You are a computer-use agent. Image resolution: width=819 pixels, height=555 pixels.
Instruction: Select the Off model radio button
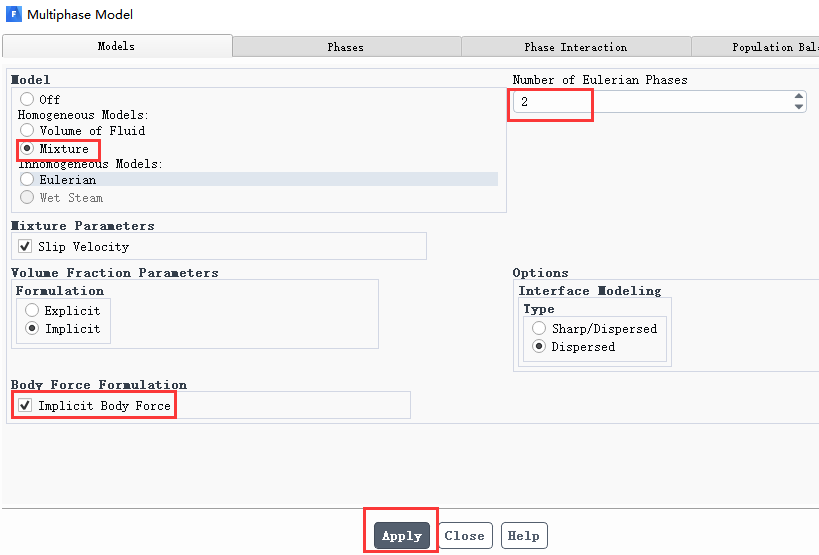[27, 99]
